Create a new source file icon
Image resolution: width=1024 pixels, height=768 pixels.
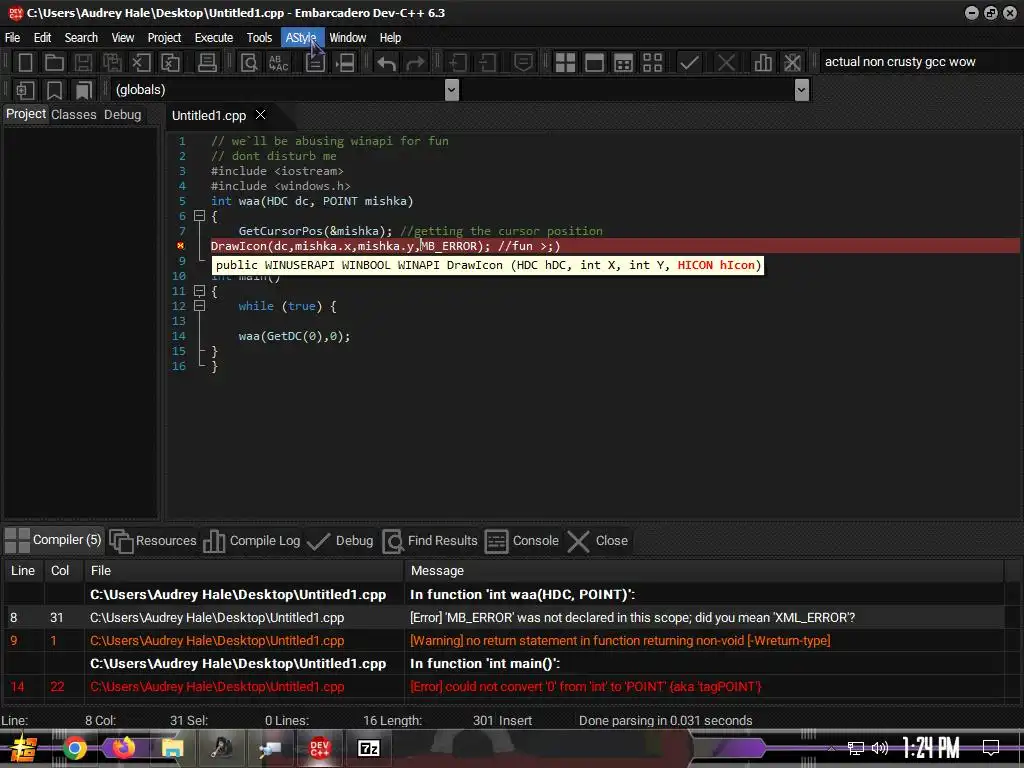(x=25, y=63)
